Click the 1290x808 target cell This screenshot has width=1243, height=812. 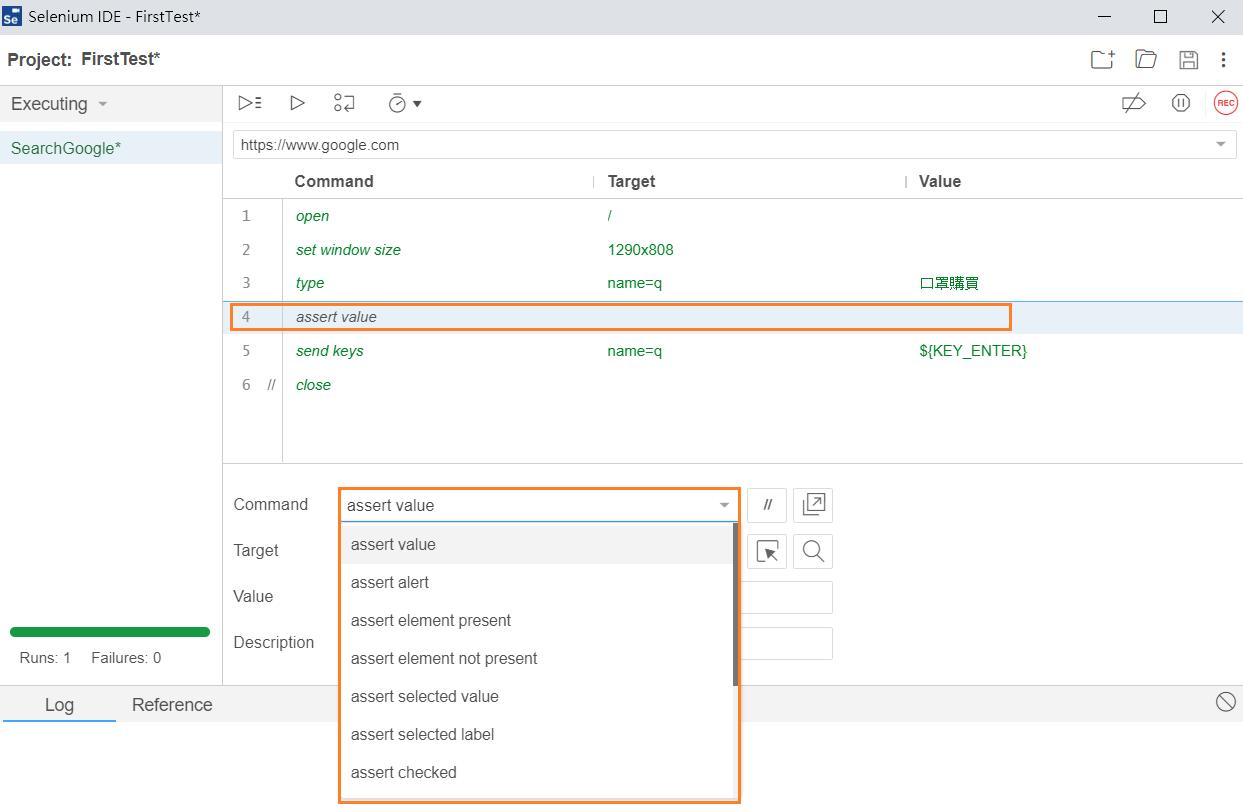click(x=640, y=250)
